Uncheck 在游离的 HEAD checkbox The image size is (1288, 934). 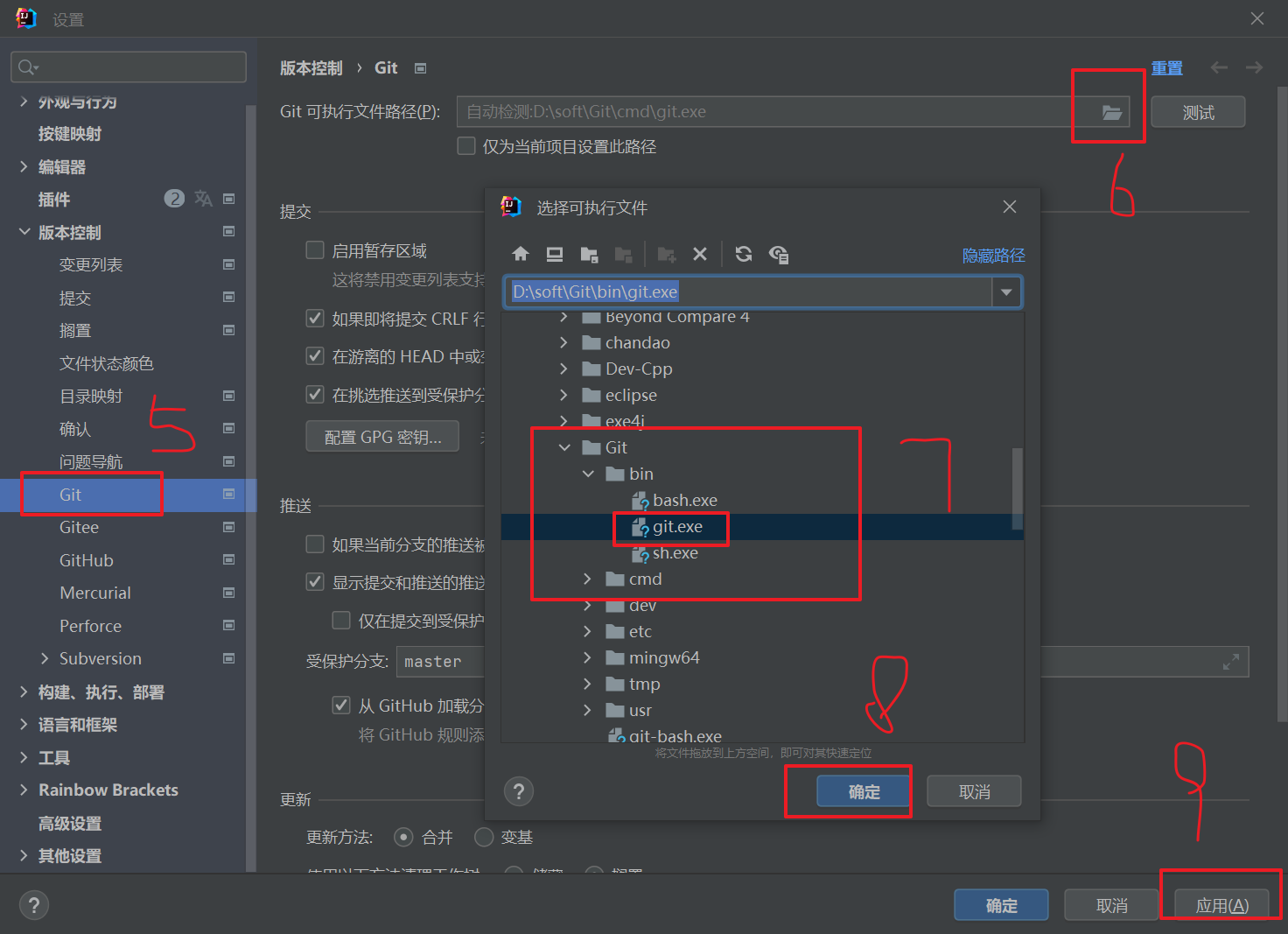coord(315,356)
